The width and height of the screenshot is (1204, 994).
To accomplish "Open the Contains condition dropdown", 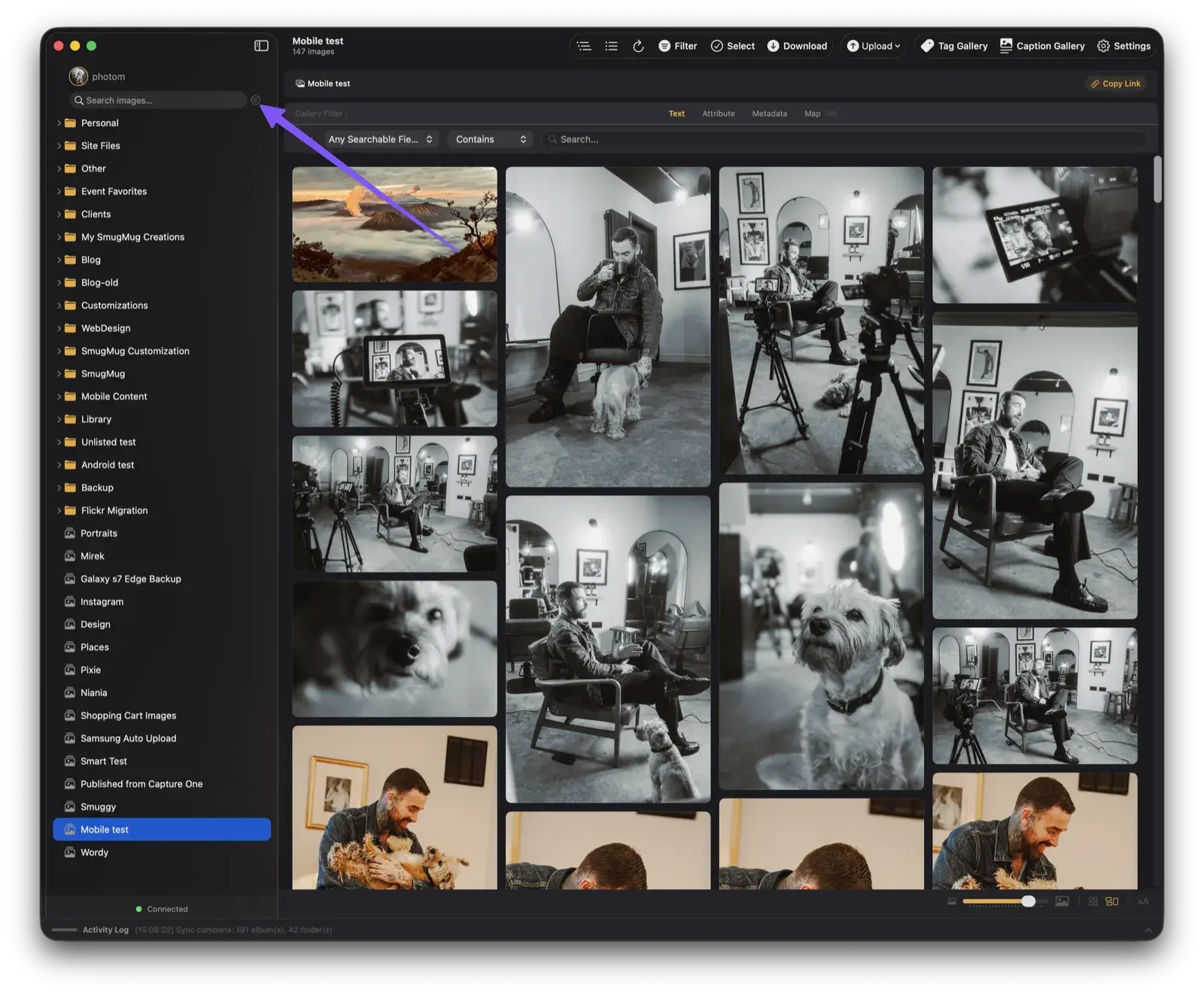I will (490, 139).
